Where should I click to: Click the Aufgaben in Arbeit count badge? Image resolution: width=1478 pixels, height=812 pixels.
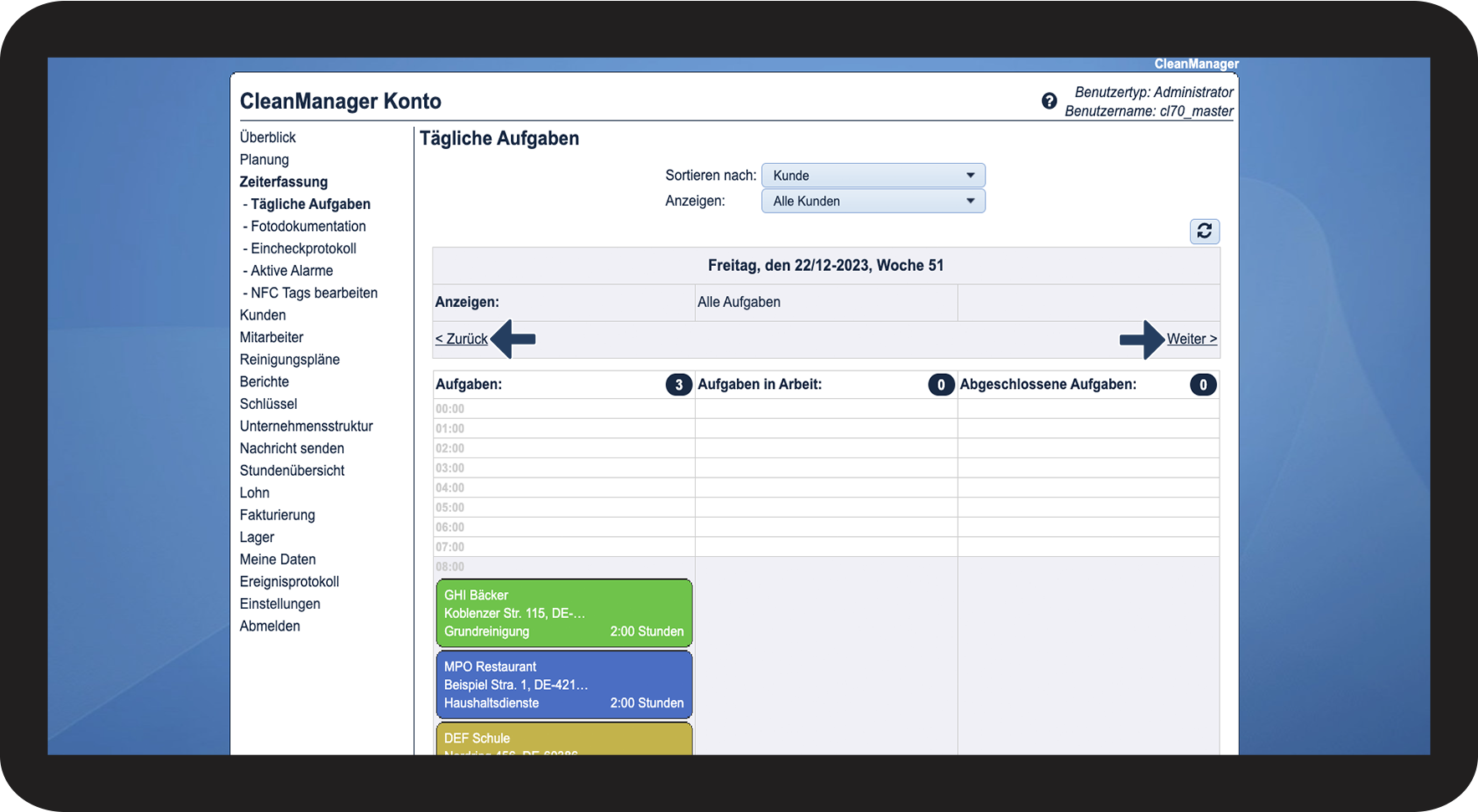940,385
